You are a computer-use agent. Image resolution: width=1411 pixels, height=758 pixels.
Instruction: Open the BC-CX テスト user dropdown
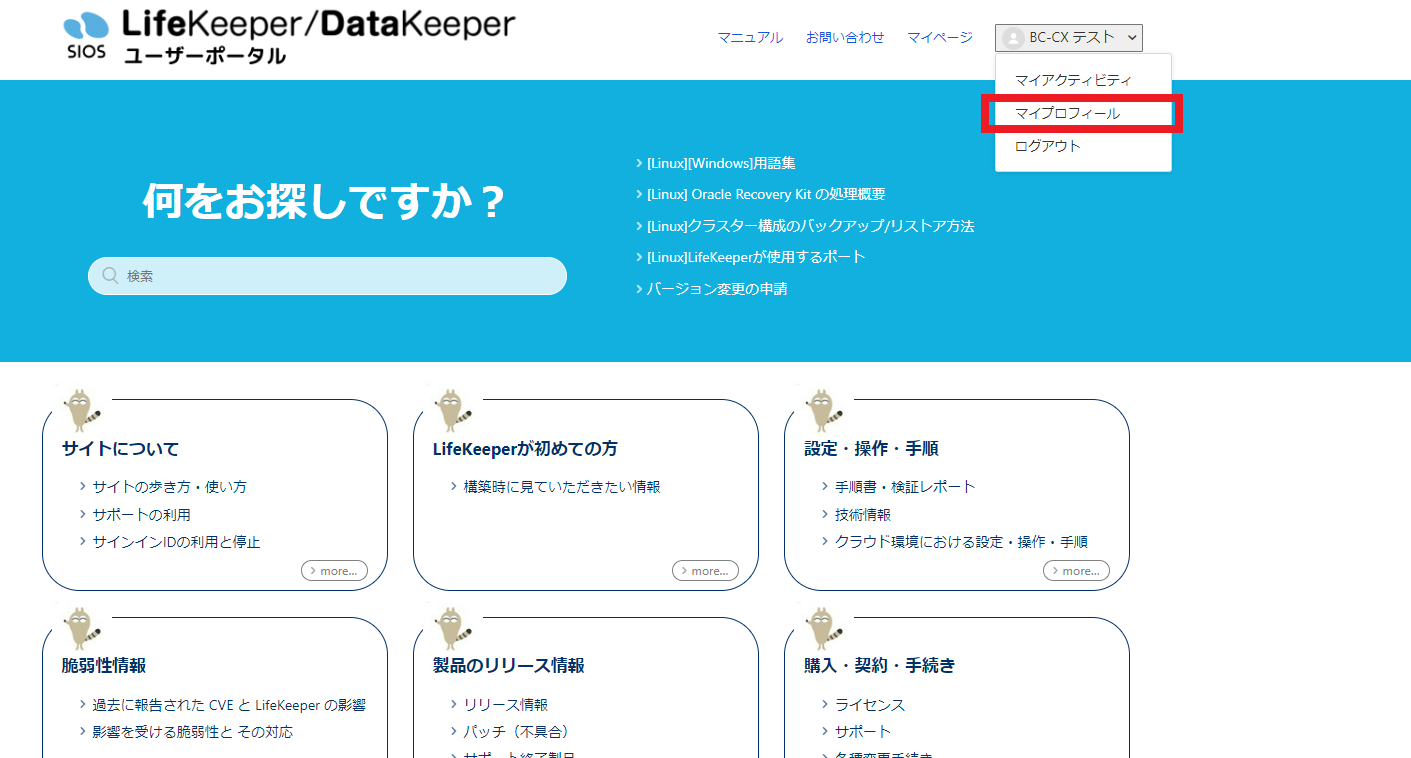[x=1069, y=38]
